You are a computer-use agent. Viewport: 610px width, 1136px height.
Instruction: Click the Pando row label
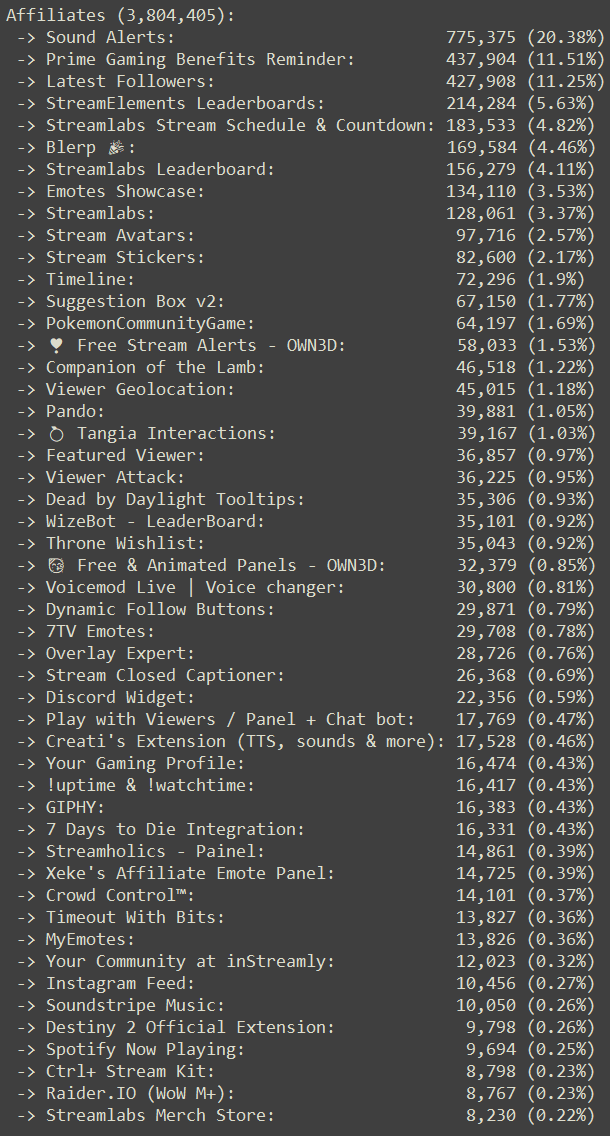pos(75,412)
